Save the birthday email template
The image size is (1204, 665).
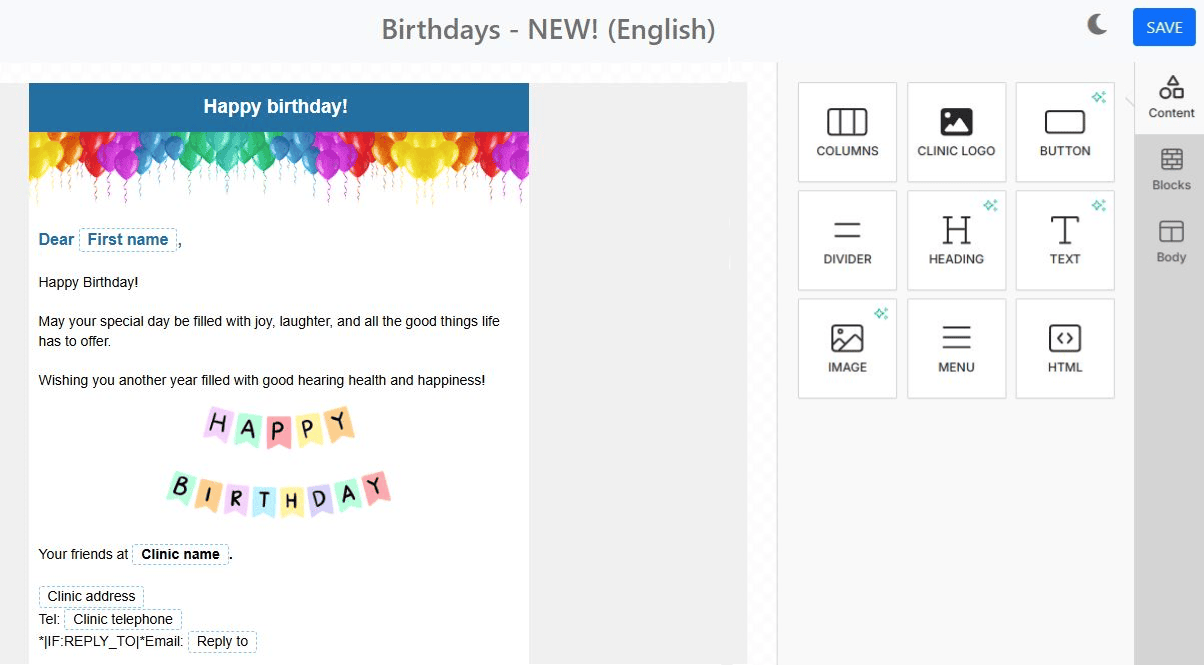pos(1164,28)
